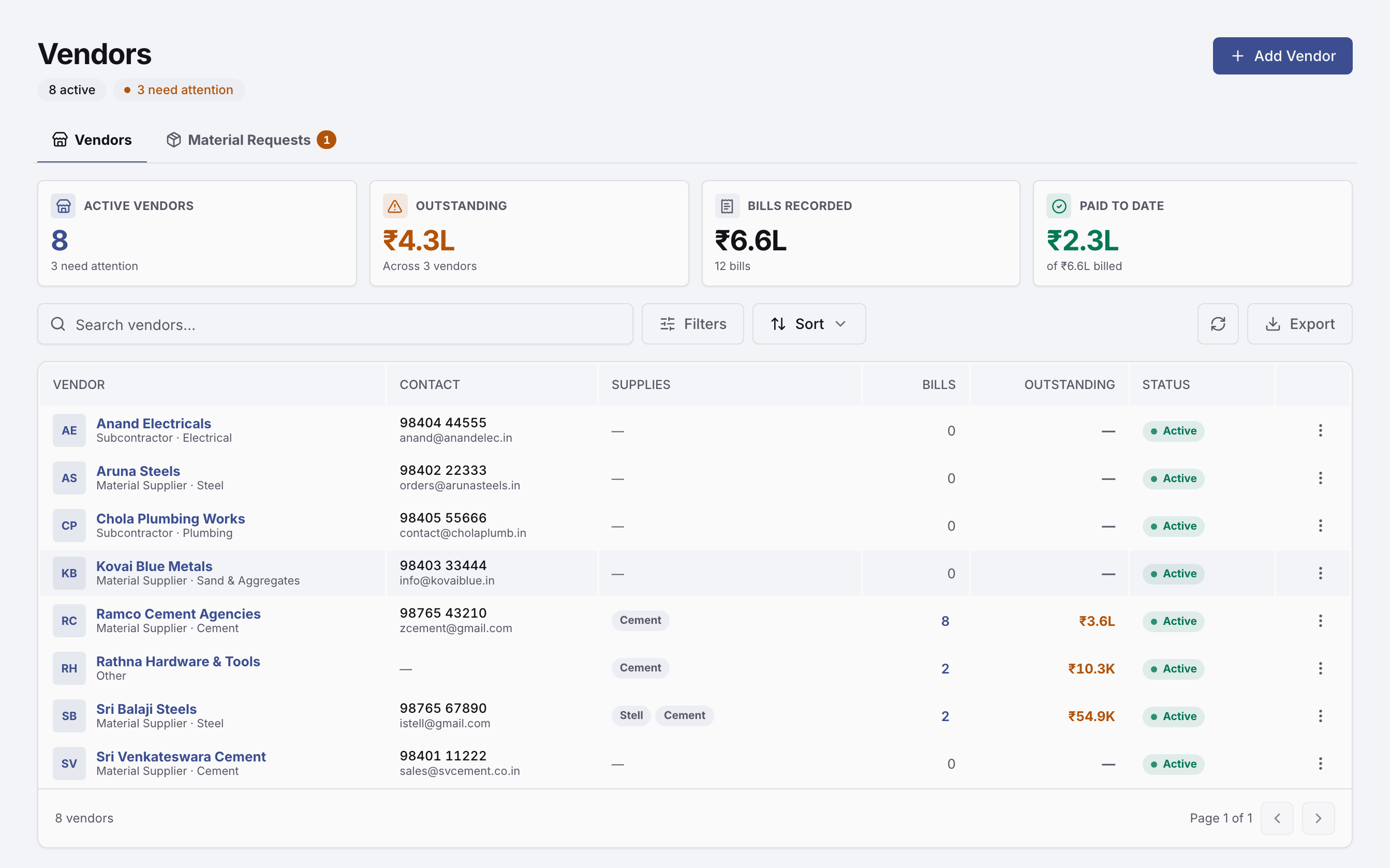
Task: Click the RC avatar badge
Action: (x=69, y=621)
